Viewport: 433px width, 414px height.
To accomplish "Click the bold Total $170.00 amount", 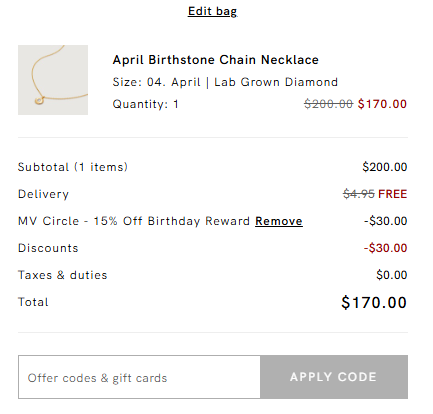I will pos(374,303).
